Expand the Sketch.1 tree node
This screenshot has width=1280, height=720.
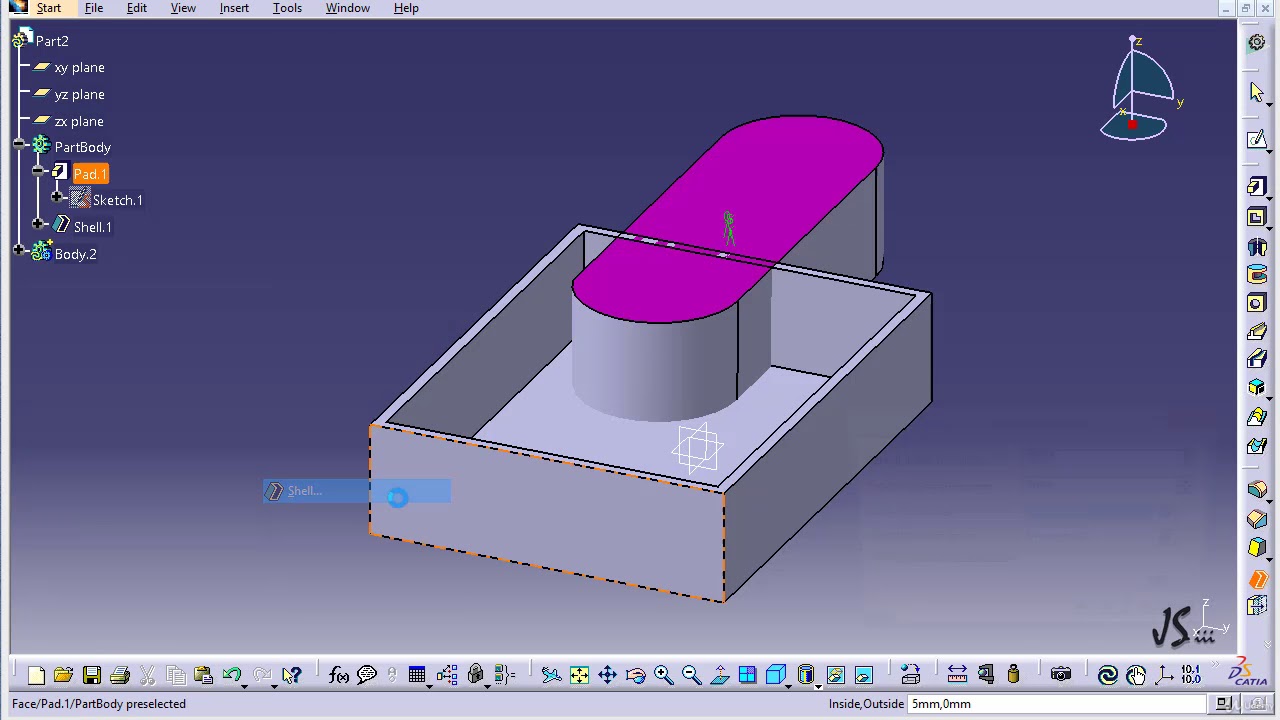tap(57, 197)
